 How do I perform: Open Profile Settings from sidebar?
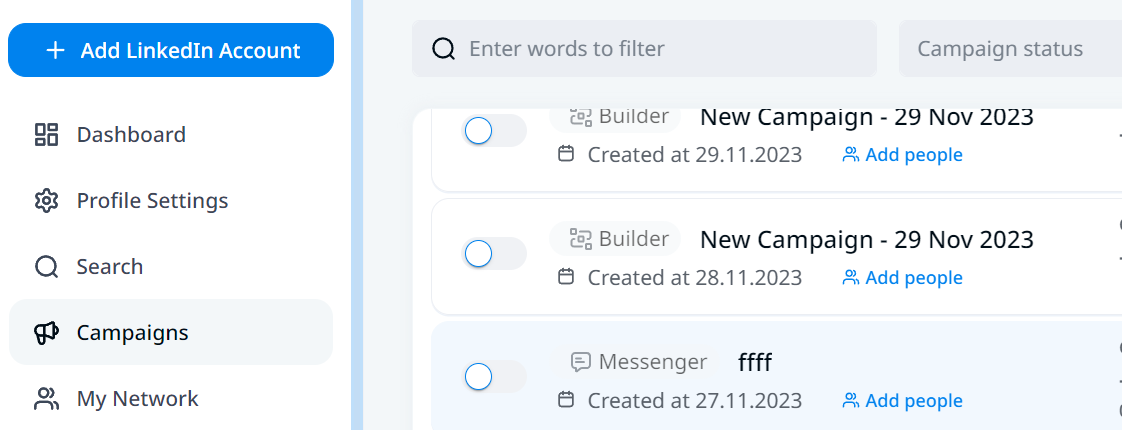[x=152, y=201]
